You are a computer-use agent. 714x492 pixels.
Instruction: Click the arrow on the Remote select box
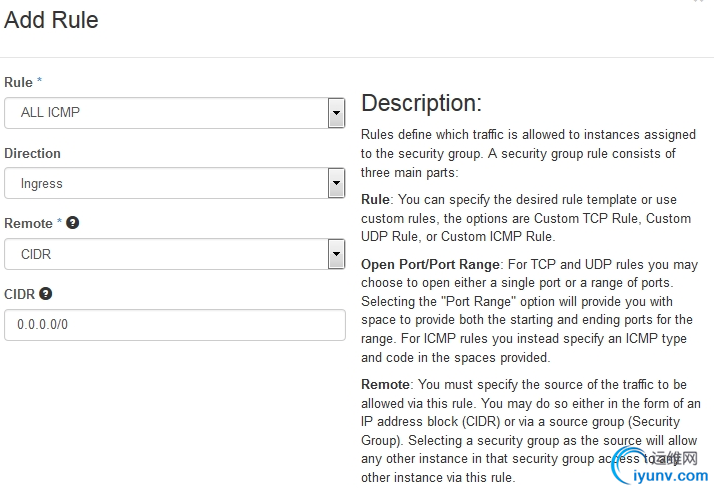336,255
